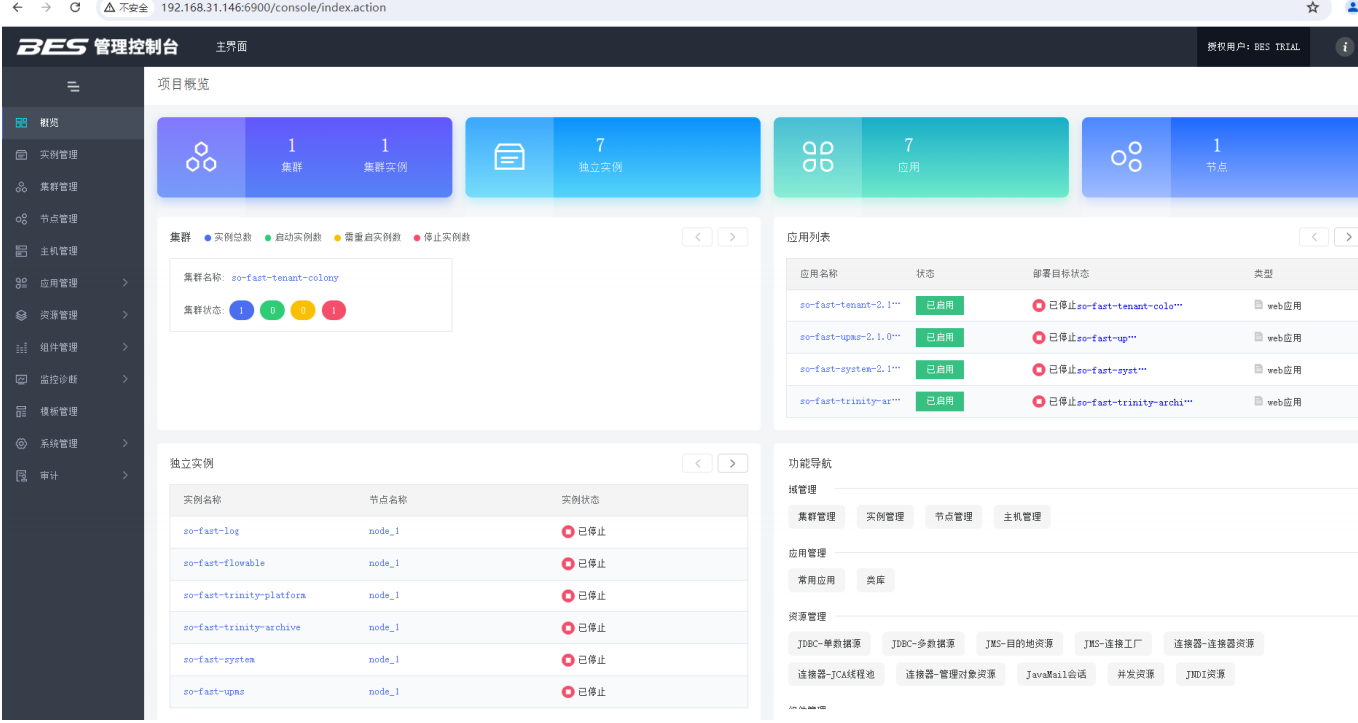Image resolution: width=1358 pixels, height=723 pixels.
Task: Open the so-fast-tenant-colony cluster link
Action: click(285, 278)
